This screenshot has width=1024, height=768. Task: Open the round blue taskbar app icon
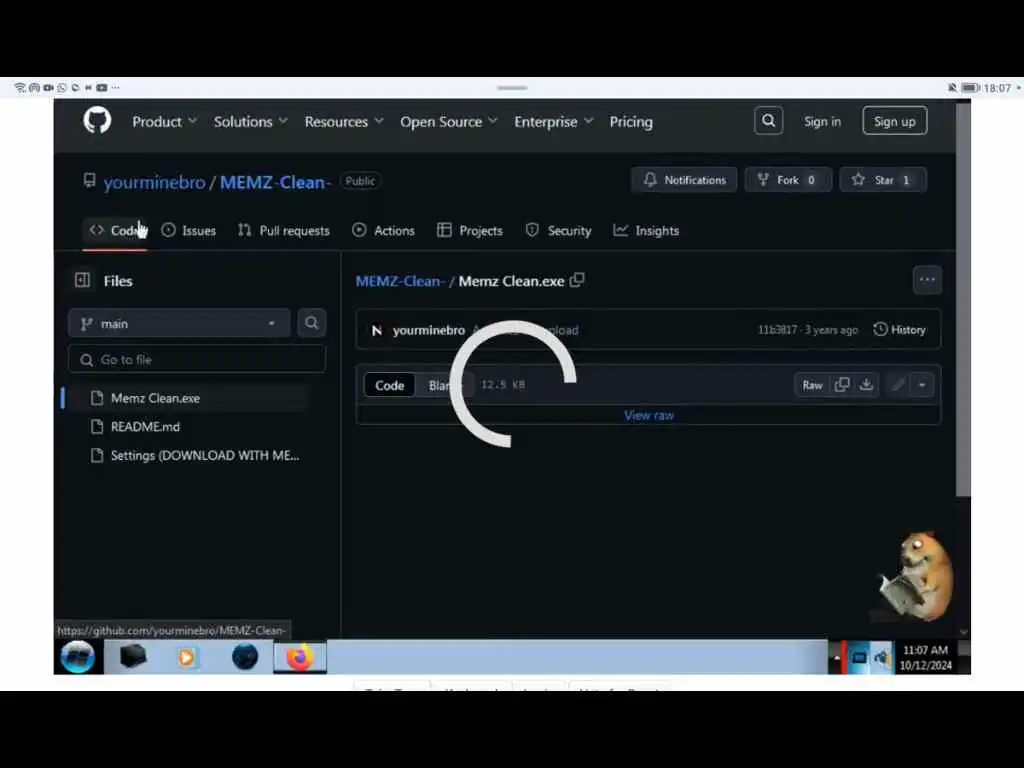coord(245,657)
